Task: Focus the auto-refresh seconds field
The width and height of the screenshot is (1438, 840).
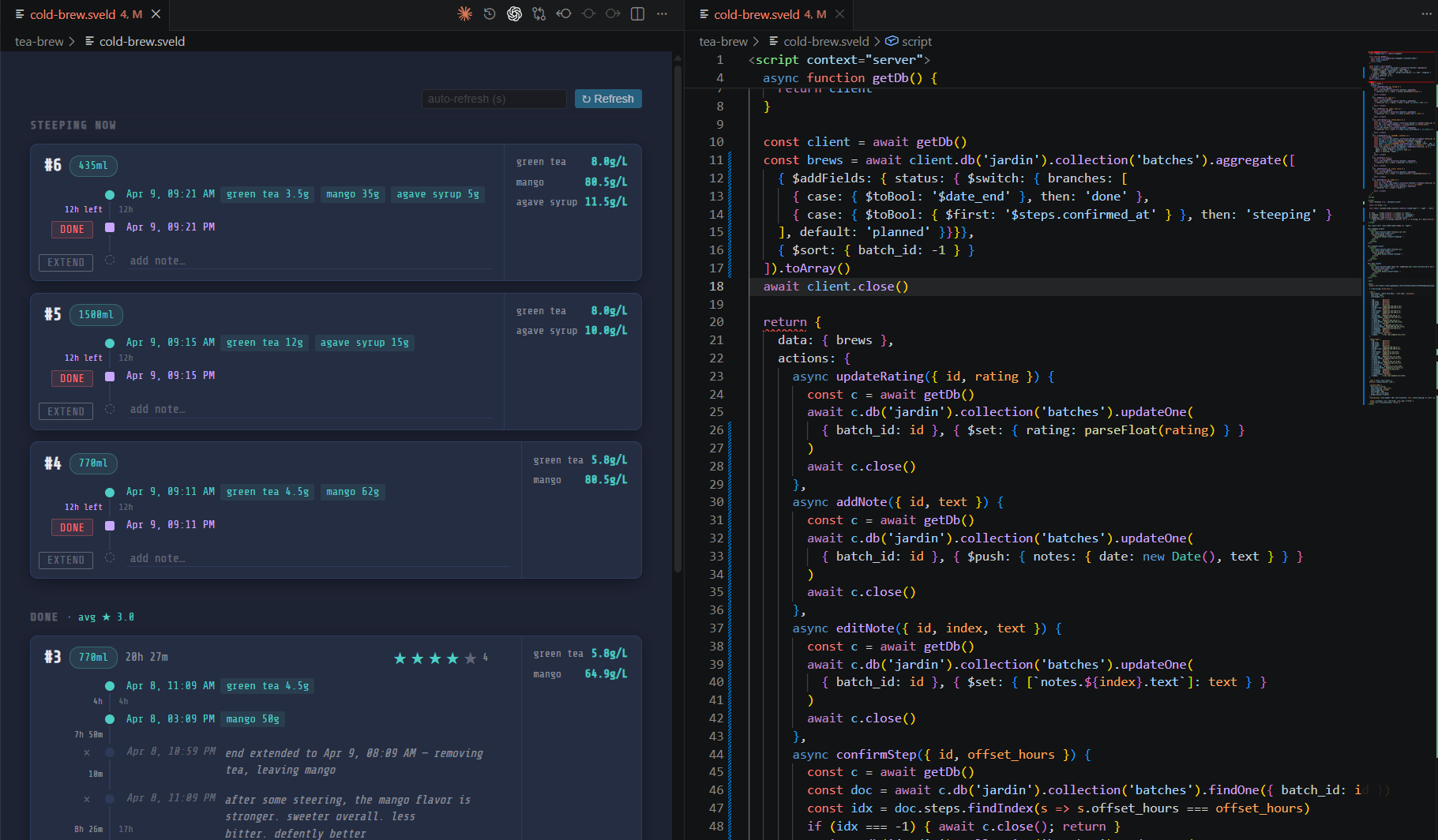Action: [x=494, y=99]
